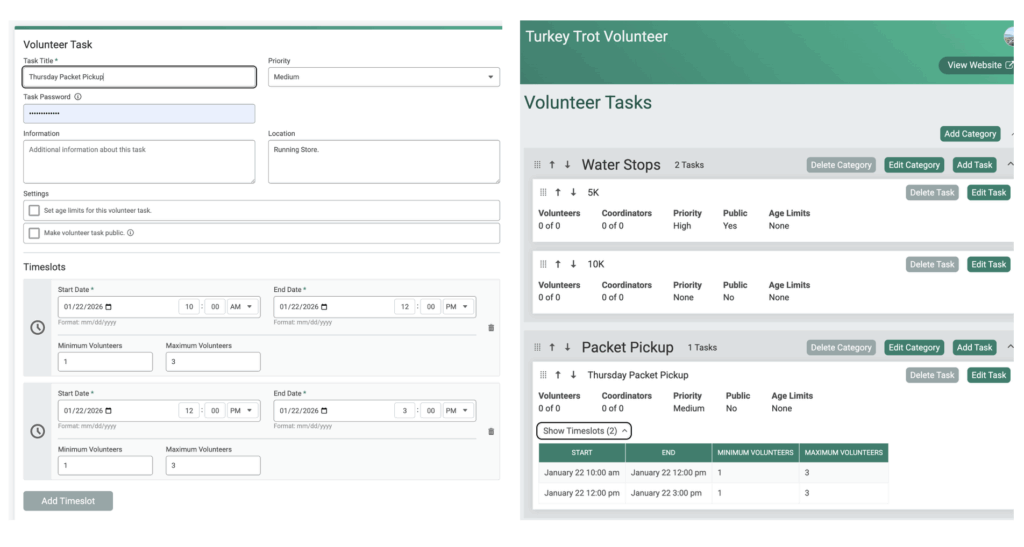1024x547 pixels.
Task: Click the trash icon for the first timeslot
Action: [x=490, y=327]
